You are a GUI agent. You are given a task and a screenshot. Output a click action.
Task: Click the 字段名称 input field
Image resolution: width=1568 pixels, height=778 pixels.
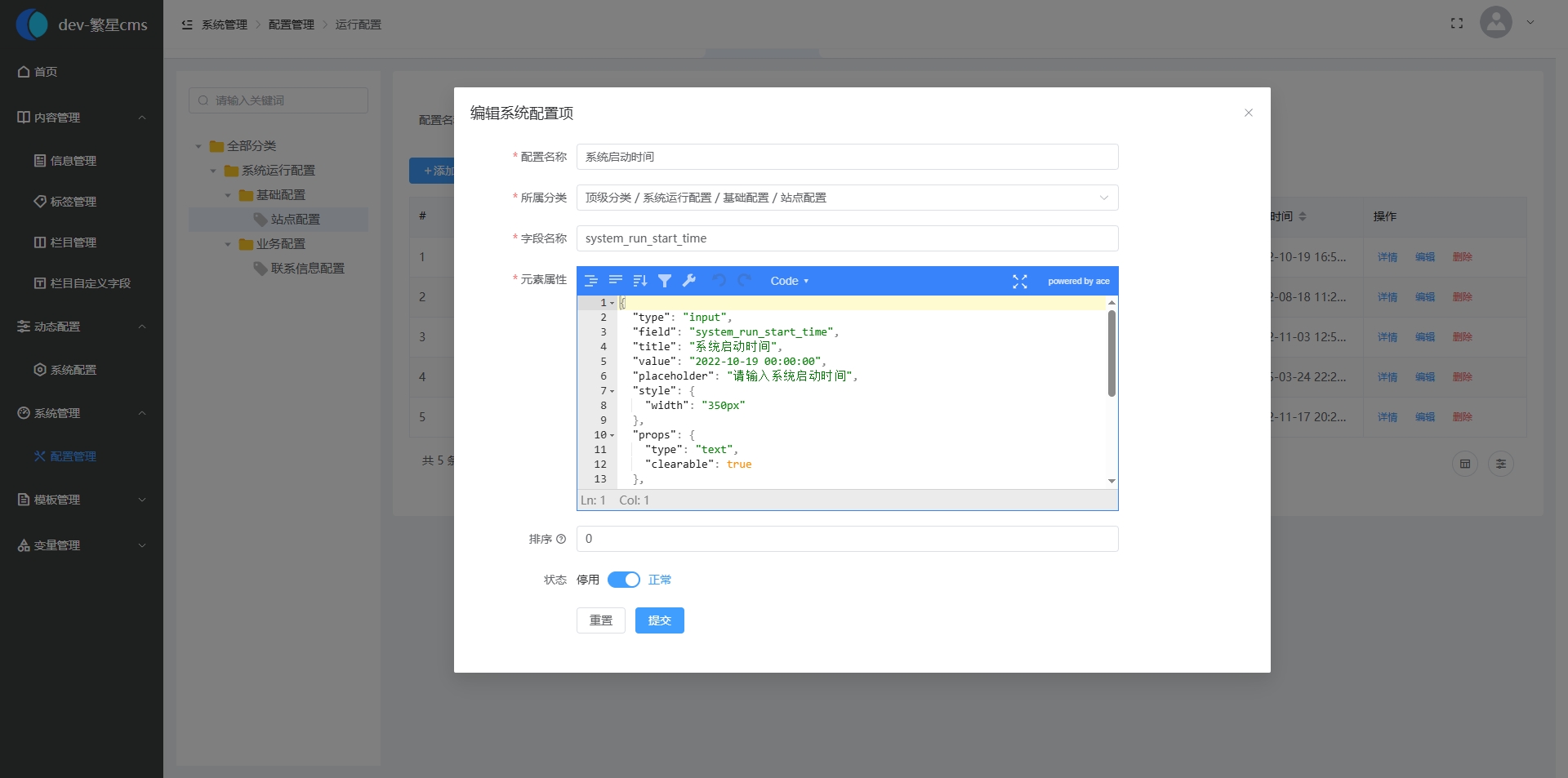point(847,238)
